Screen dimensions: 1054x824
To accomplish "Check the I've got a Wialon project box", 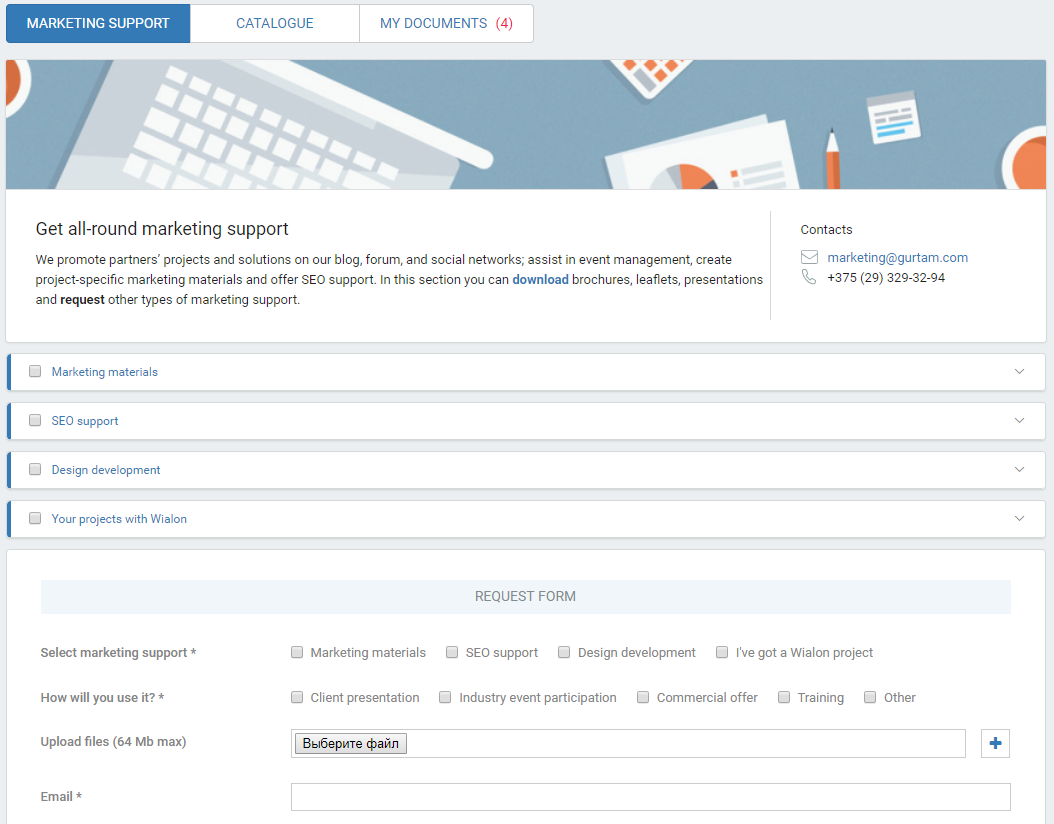I will [x=722, y=653].
